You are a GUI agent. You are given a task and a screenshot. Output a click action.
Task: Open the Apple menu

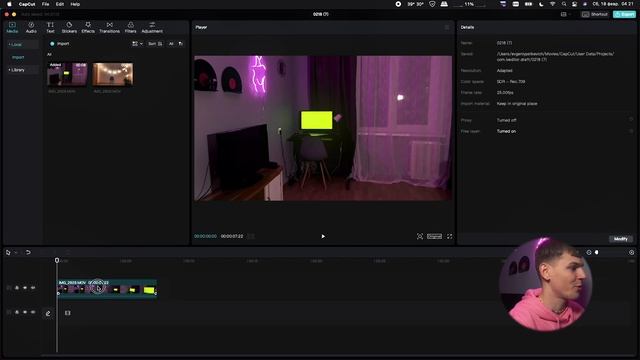tap(9, 4)
